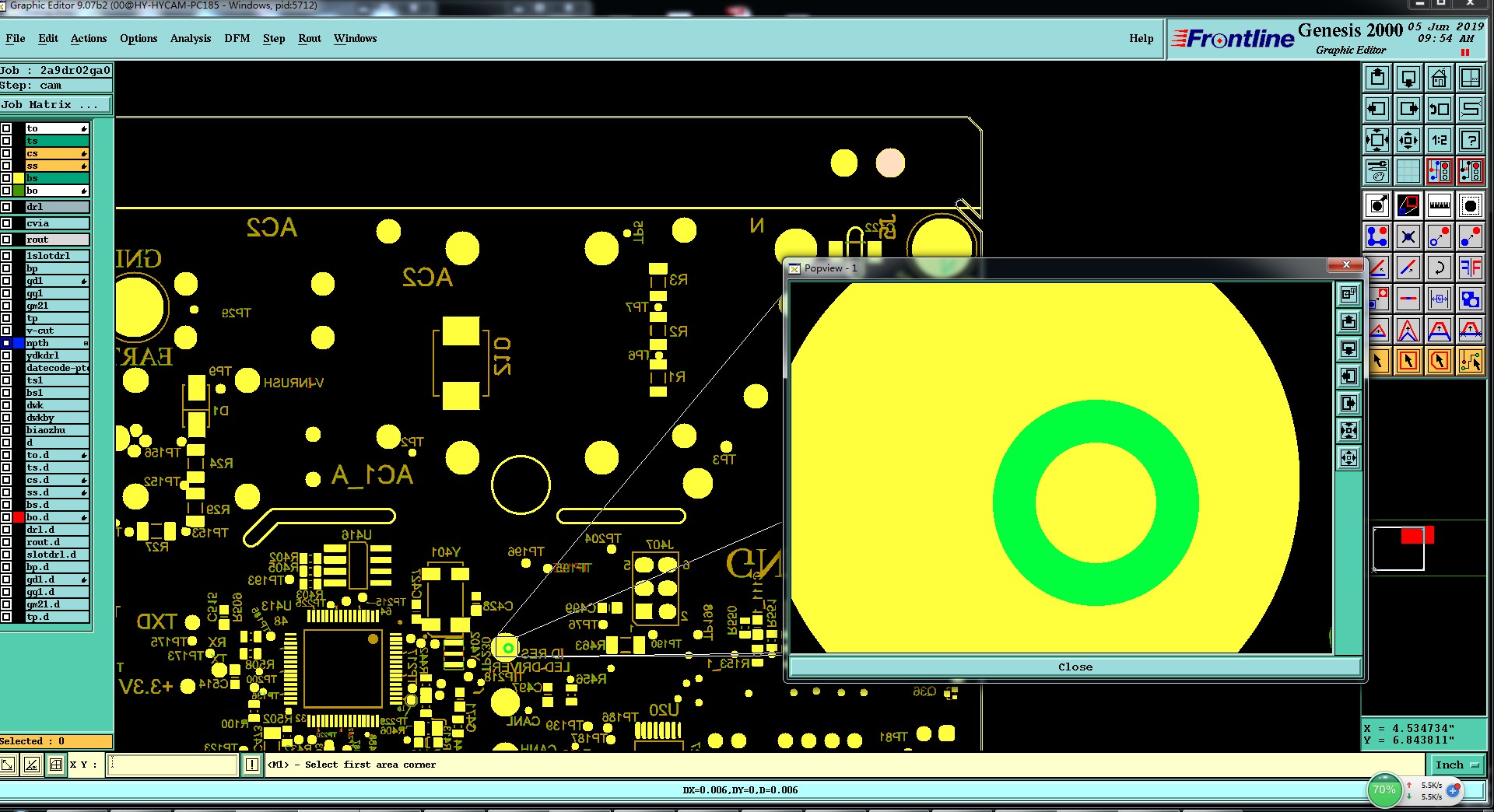
Task: Click the Job Matrix button
Action: point(56,105)
